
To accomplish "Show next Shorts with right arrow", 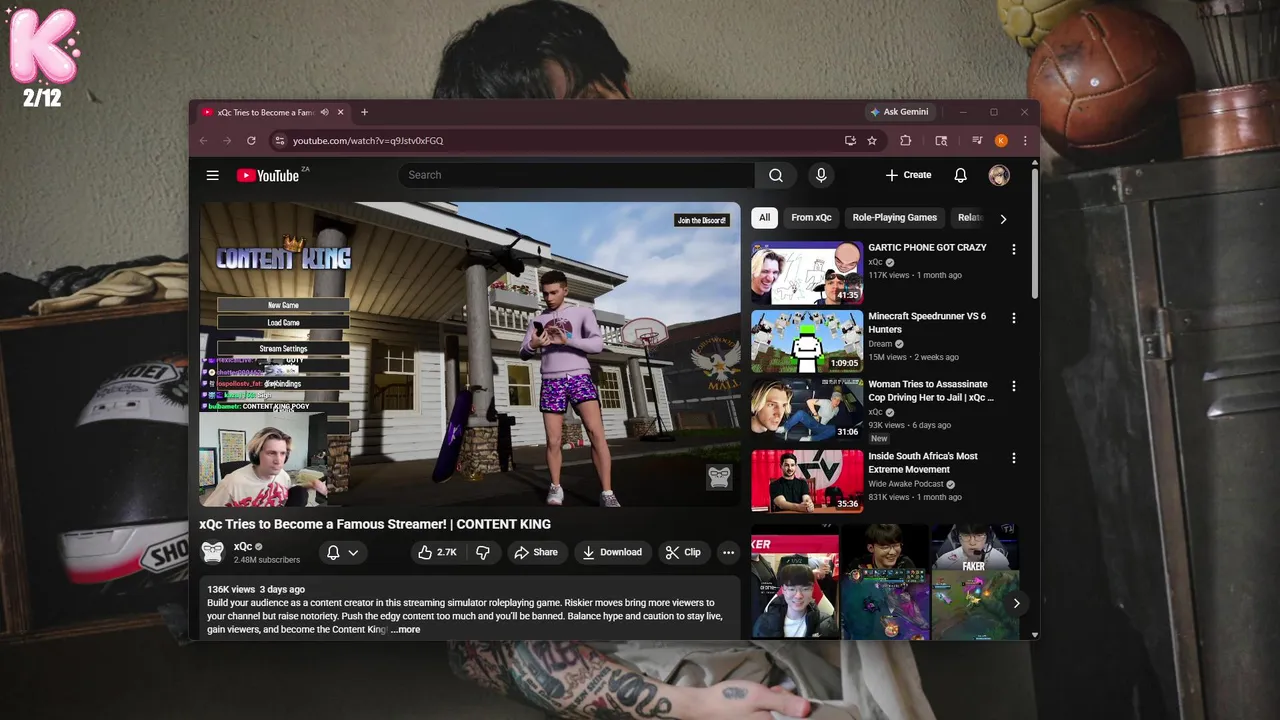I will pos(1016,603).
